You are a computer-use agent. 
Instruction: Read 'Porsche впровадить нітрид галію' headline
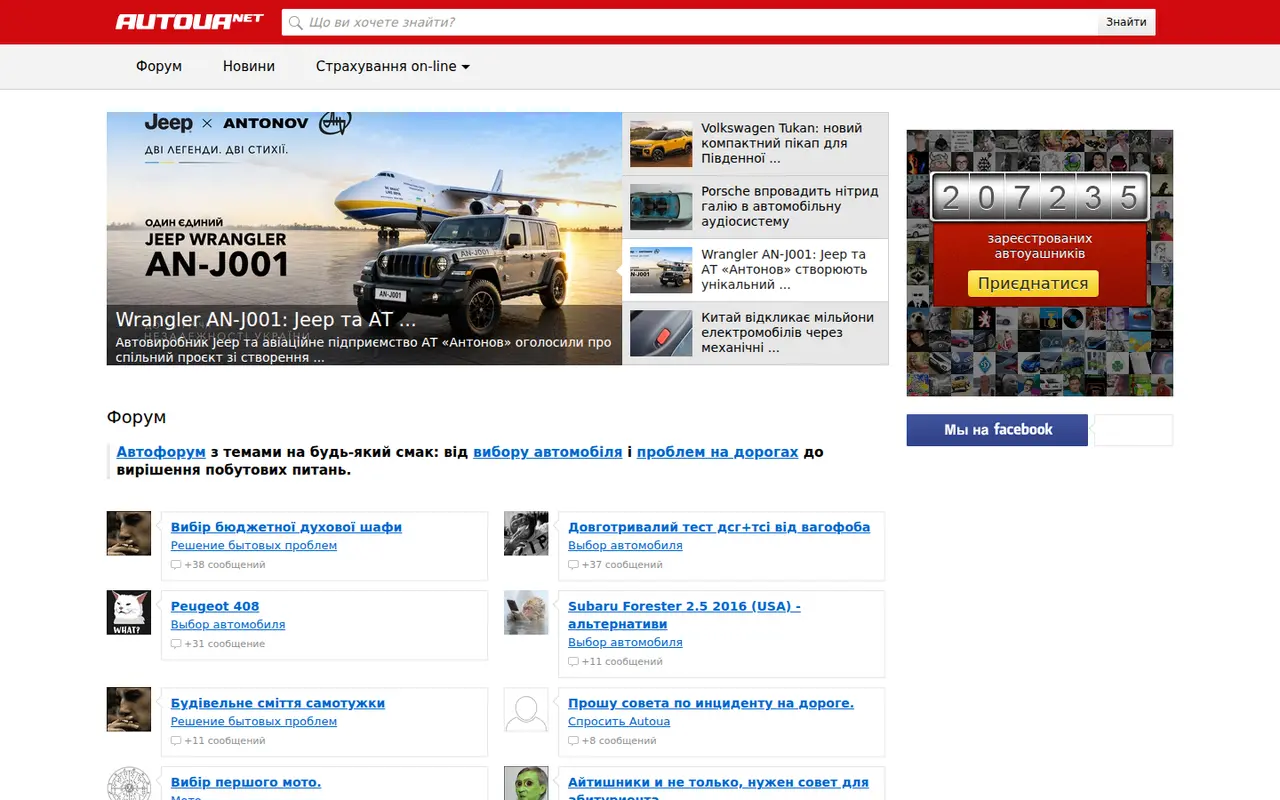click(x=790, y=206)
